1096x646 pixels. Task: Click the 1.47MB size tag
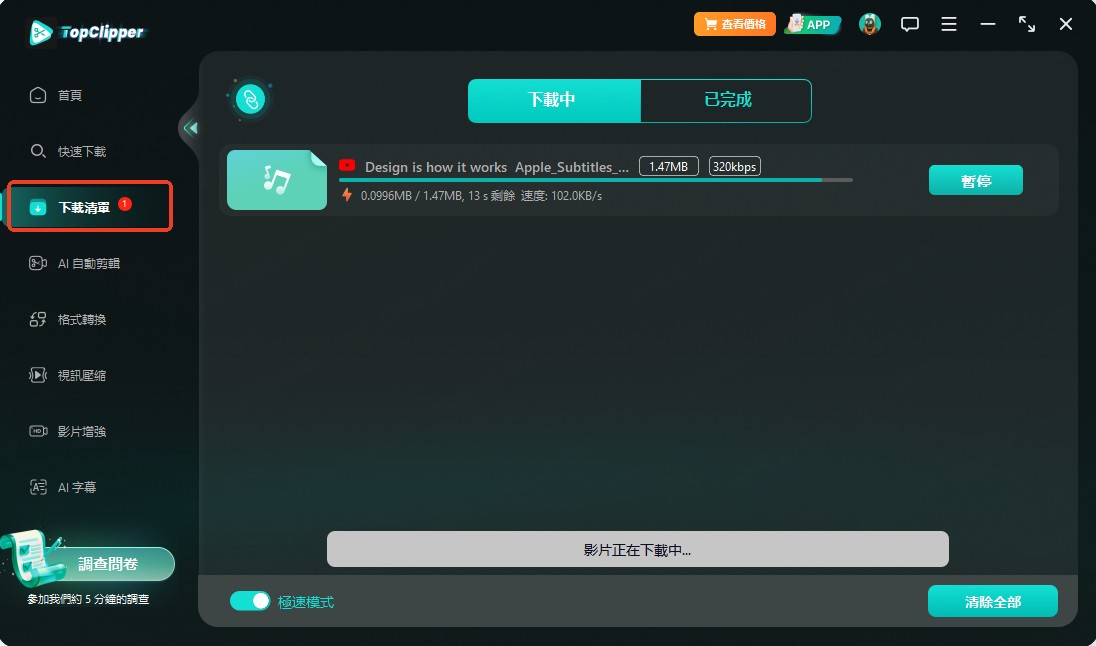669,166
